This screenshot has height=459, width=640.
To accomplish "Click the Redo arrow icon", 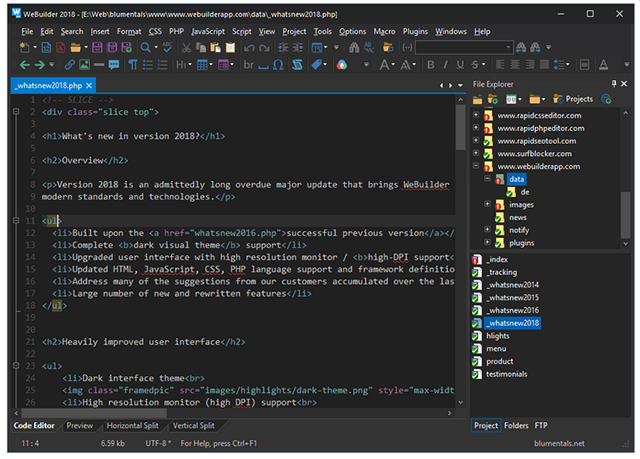I will click(x=264, y=48).
